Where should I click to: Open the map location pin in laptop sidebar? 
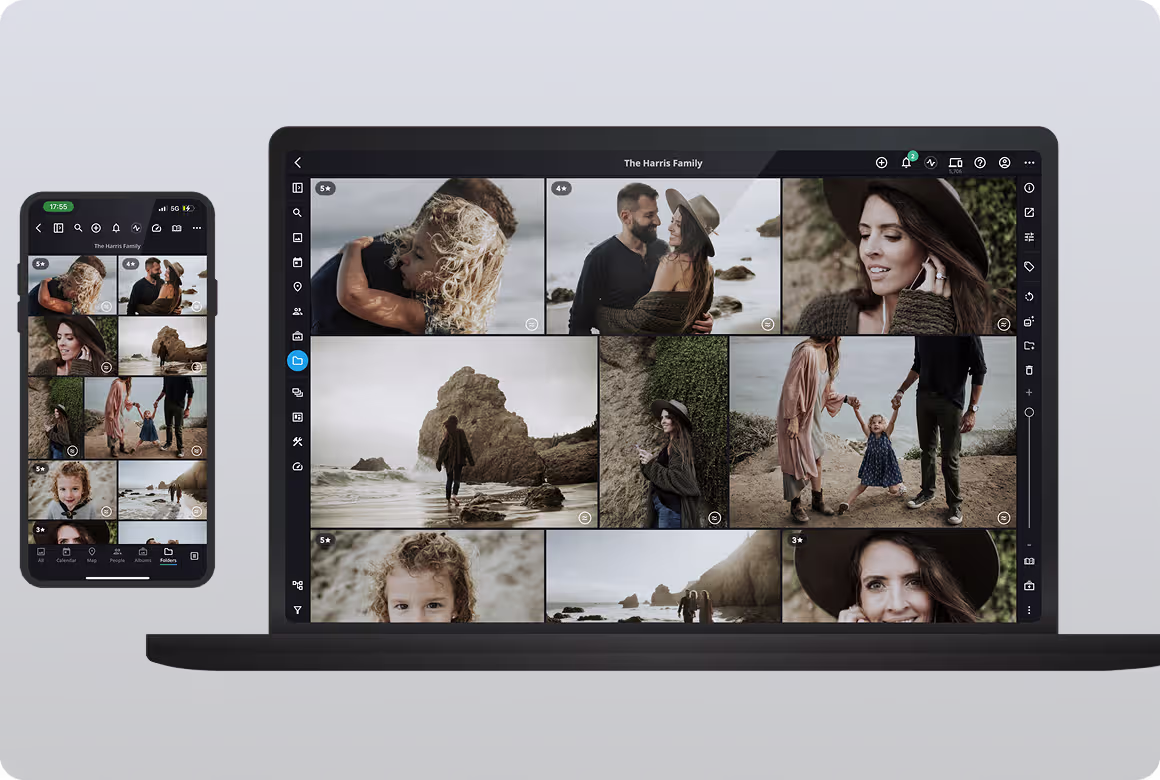click(297, 287)
